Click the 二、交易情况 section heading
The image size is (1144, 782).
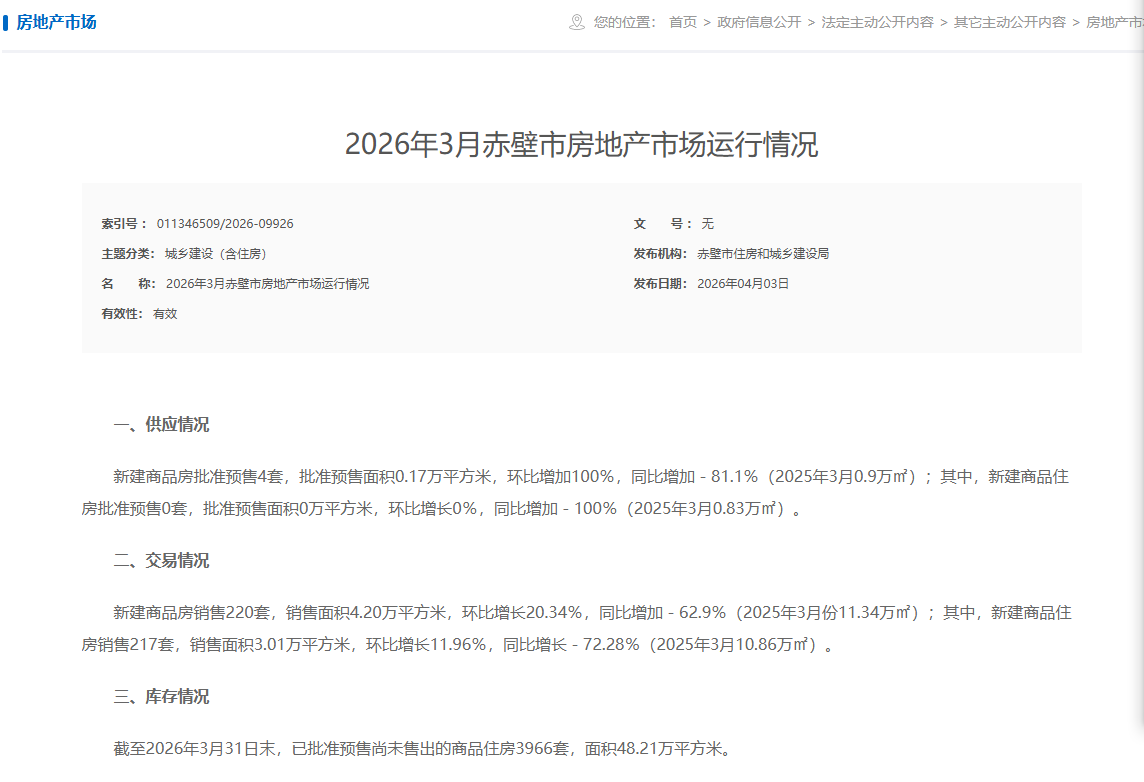tap(161, 561)
